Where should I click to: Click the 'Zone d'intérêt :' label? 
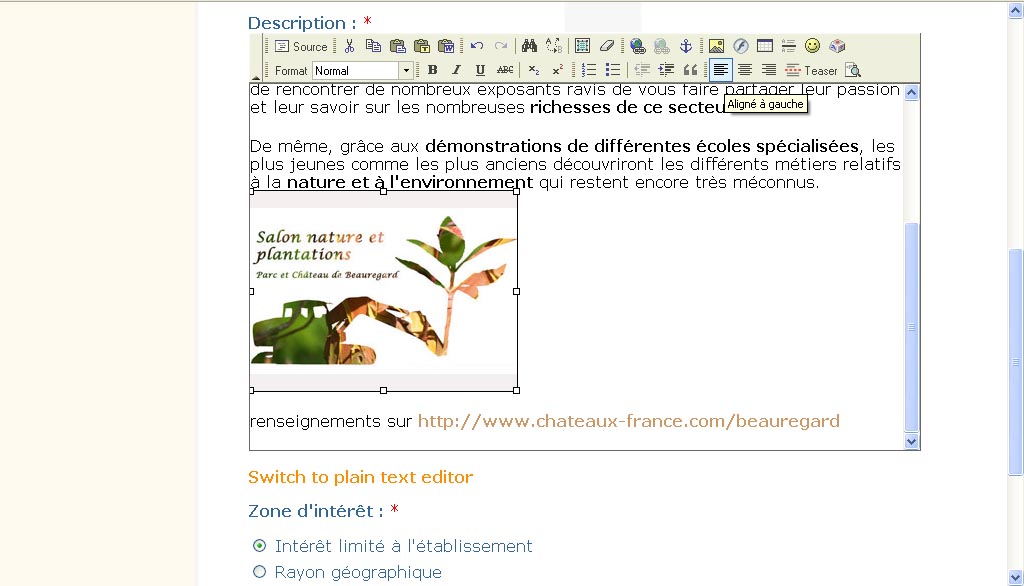pyautogui.click(x=316, y=511)
